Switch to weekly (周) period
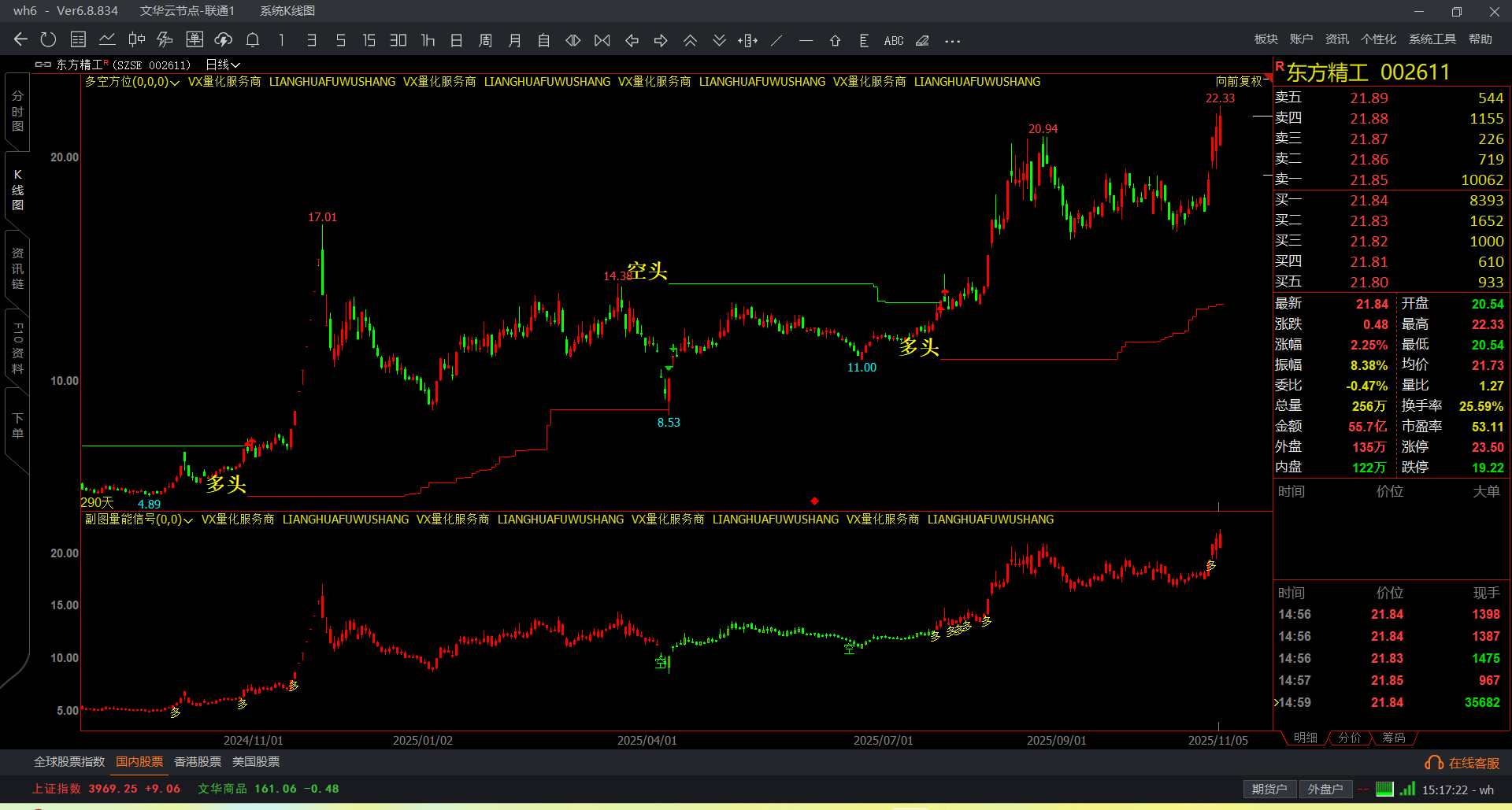This screenshot has width=1512, height=810. (x=486, y=40)
